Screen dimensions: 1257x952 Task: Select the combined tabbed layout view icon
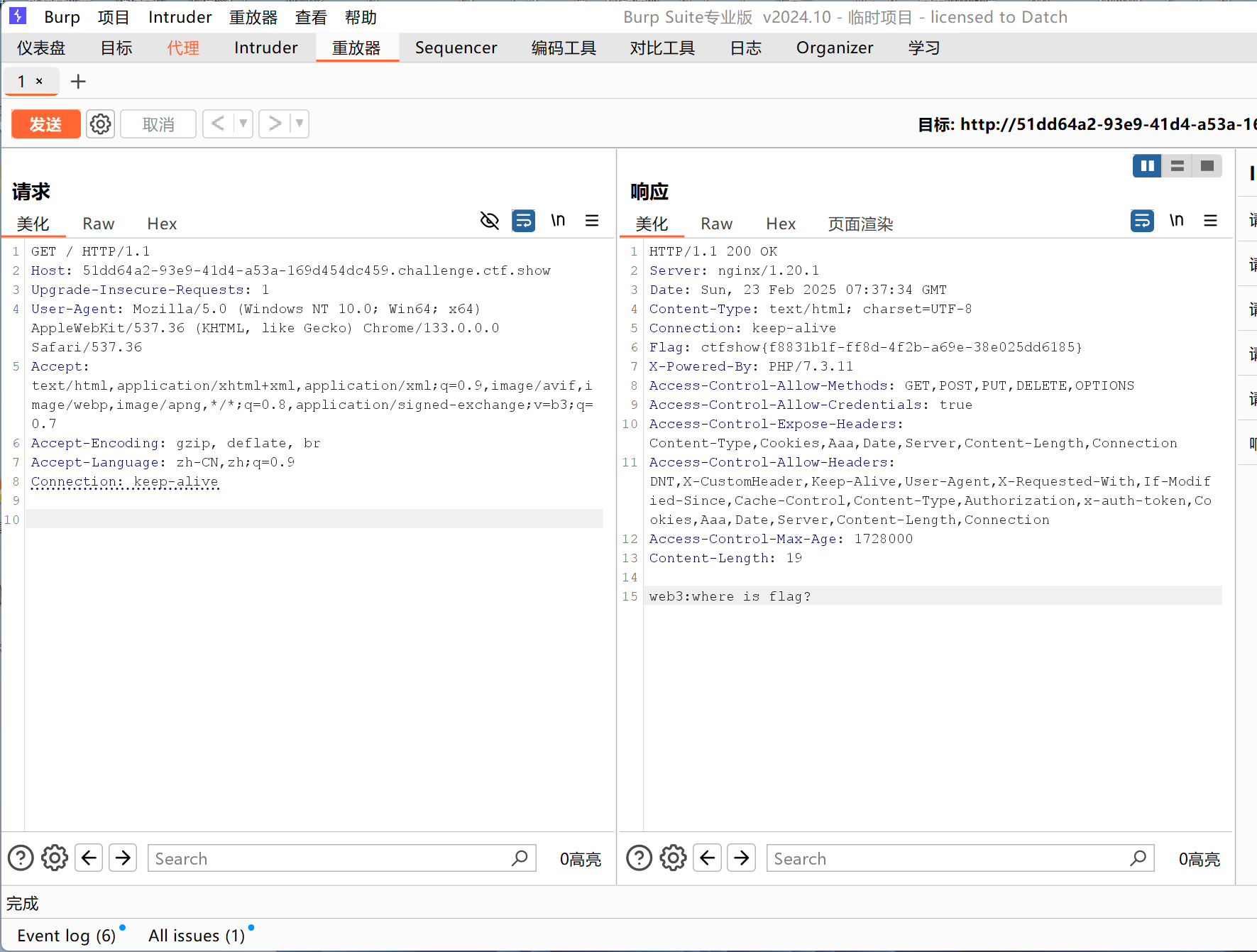[x=1207, y=166]
